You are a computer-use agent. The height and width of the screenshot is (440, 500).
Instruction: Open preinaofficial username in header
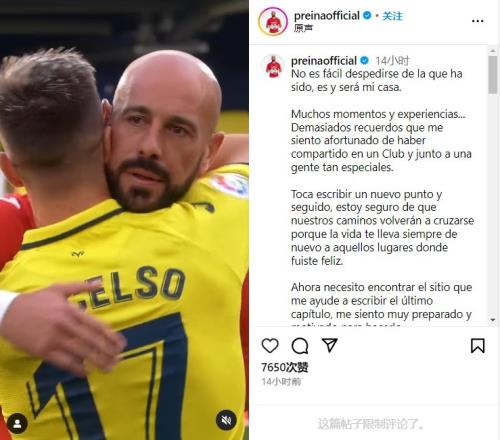pyautogui.click(x=327, y=15)
